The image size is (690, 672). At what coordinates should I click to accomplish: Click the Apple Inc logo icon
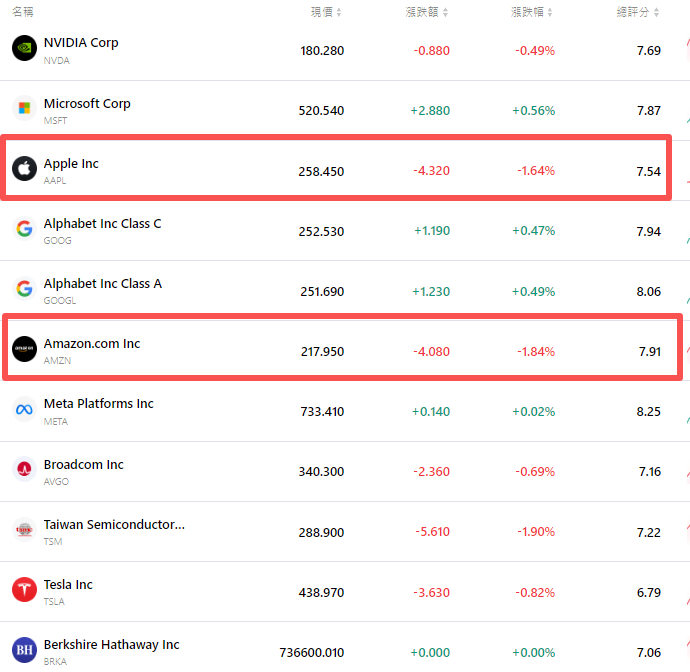[x=24, y=169]
